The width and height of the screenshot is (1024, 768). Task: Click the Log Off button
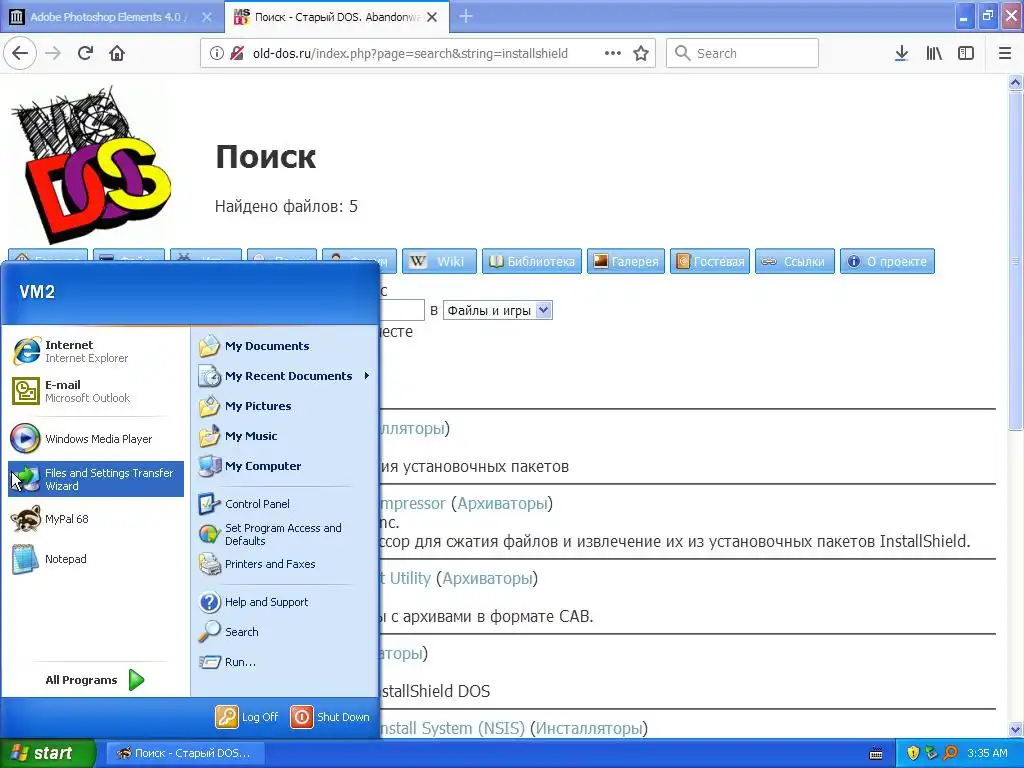pyautogui.click(x=247, y=717)
